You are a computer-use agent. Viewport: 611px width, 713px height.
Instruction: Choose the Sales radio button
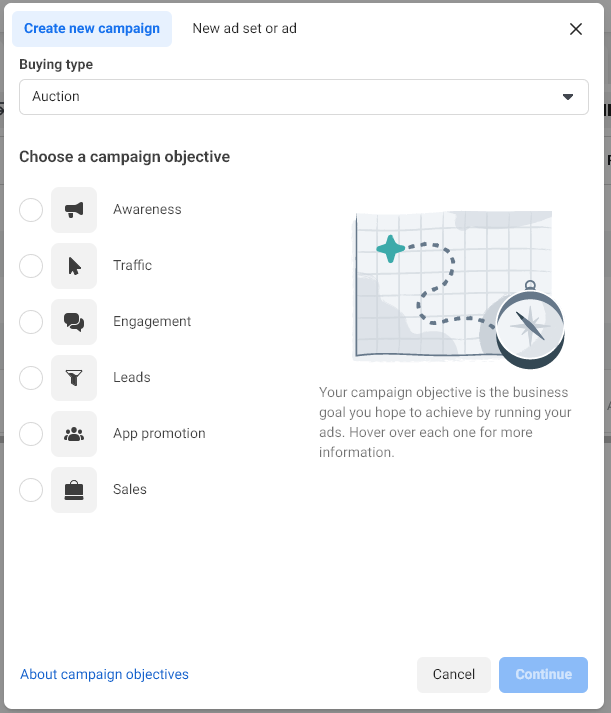pyautogui.click(x=31, y=490)
